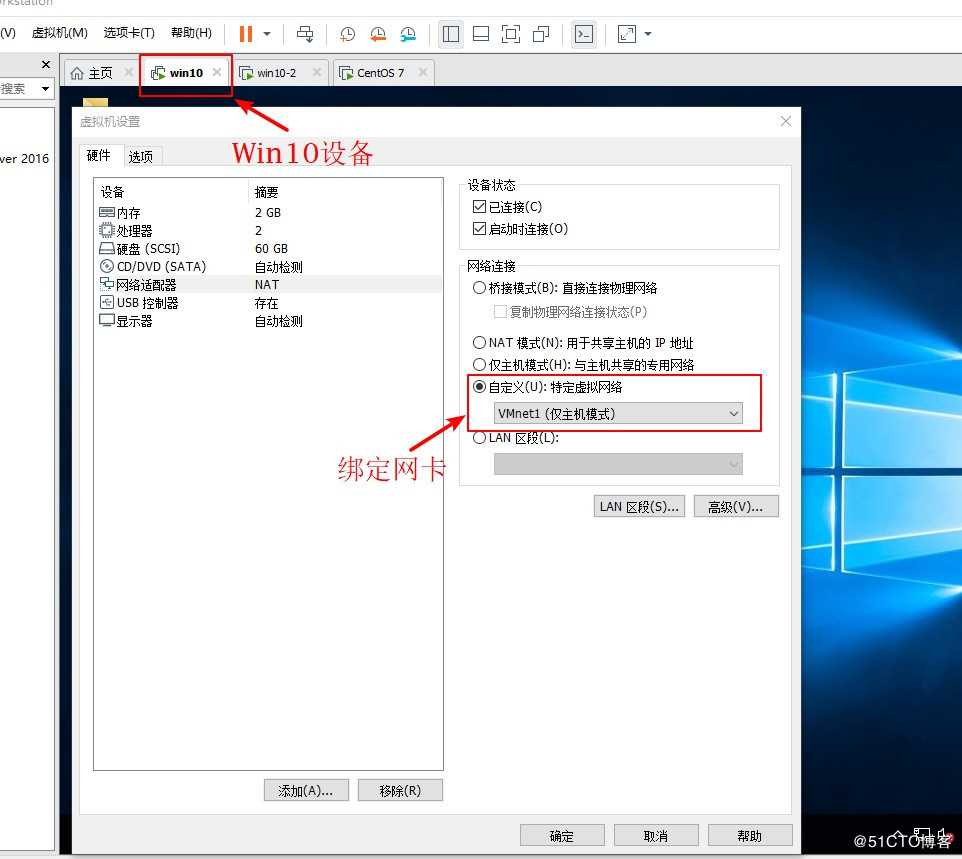This screenshot has height=859, width=962.
Task: Select the CD/DVD (SATA) device row
Action: tap(268, 267)
